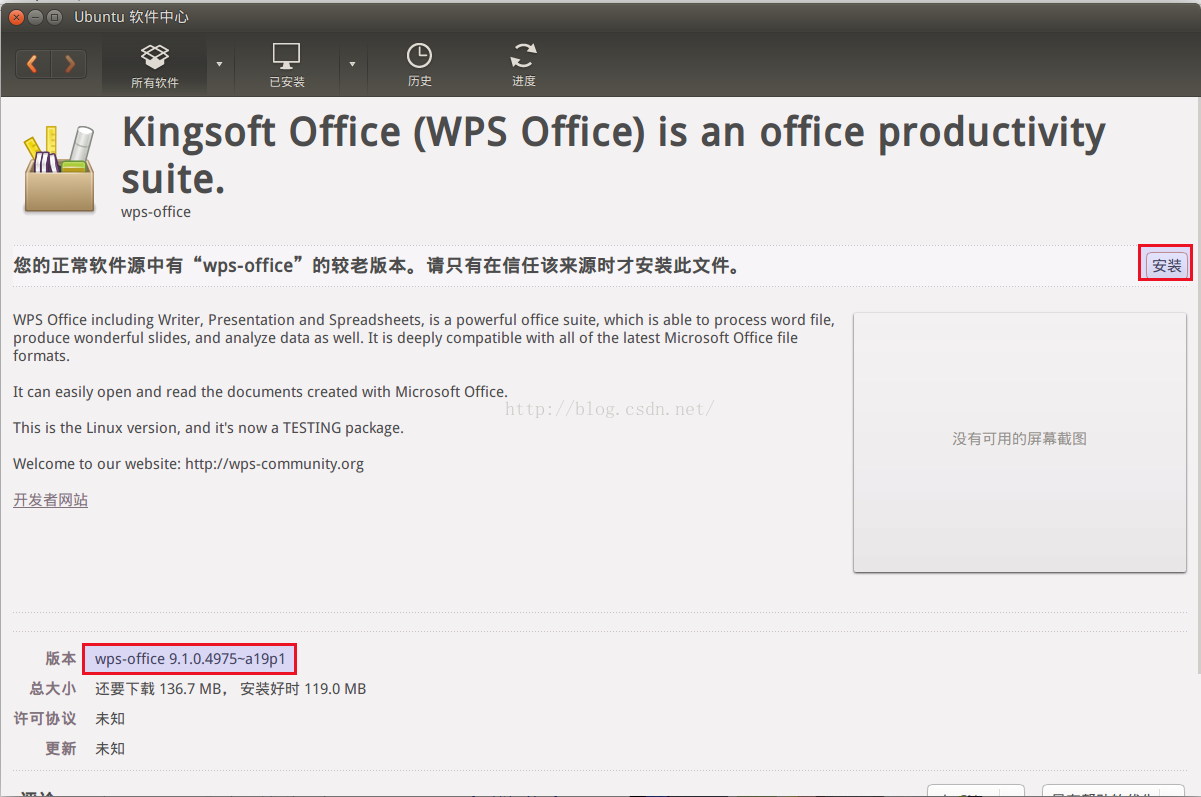Click the 安装 install button
Screen dimensions: 1201x797
coord(1166,265)
